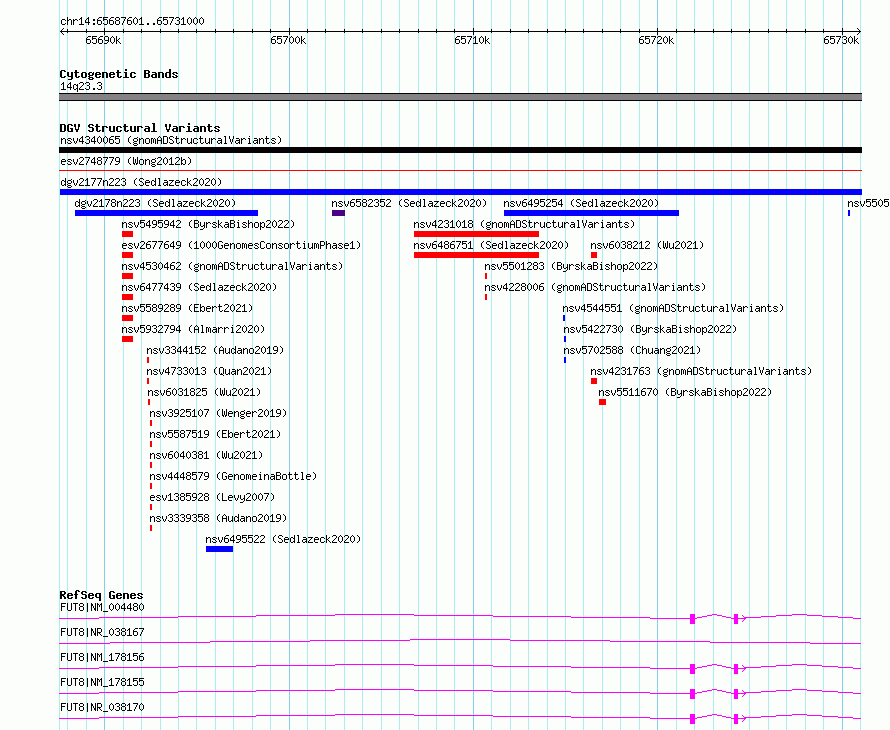Image resolution: width=890 pixels, height=730 pixels.
Task: Open the FUT8|NR_038170 transcript label
Action: point(102,707)
